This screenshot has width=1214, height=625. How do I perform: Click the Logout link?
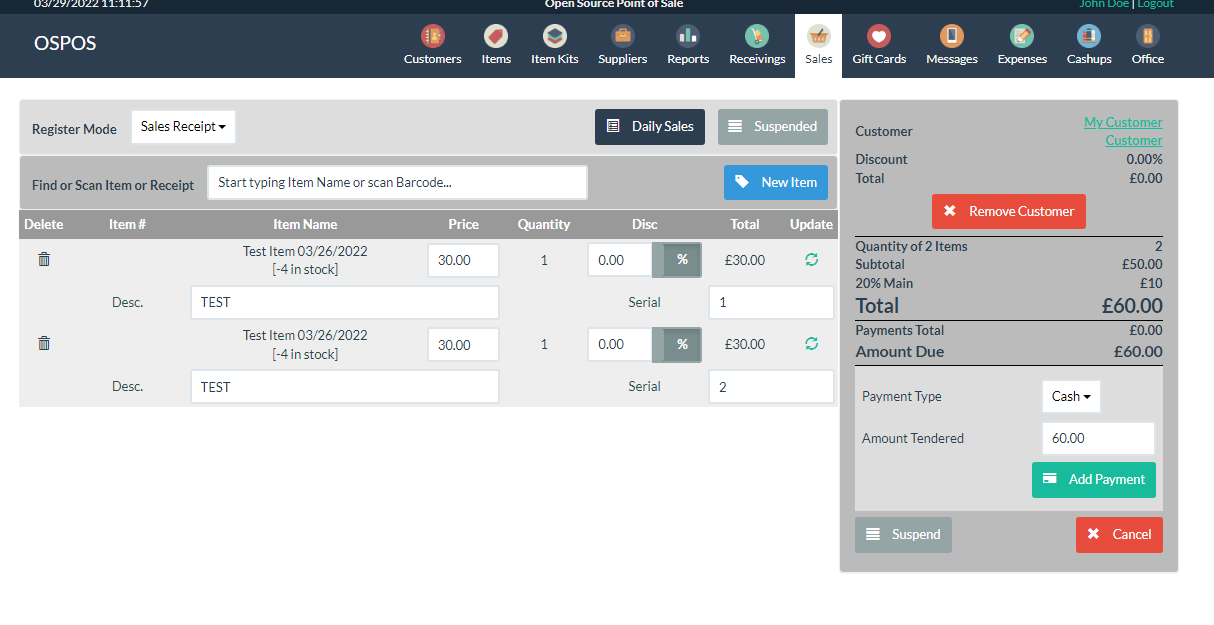[x=1155, y=4]
